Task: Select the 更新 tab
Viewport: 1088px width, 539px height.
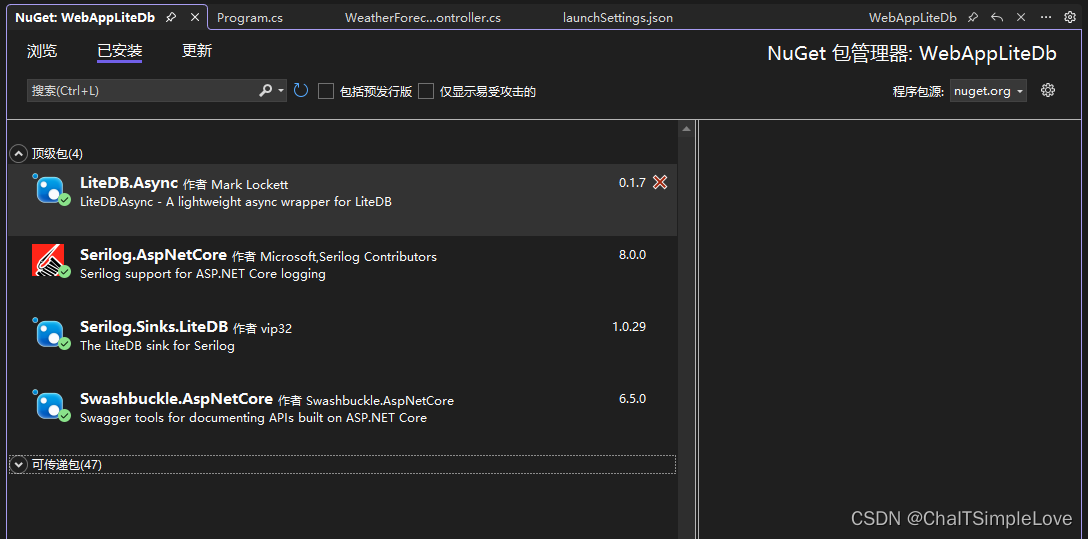Action: tap(197, 51)
